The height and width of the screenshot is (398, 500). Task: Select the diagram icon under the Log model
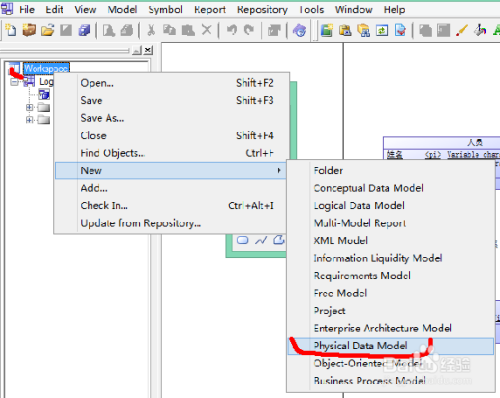coord(44,95)
